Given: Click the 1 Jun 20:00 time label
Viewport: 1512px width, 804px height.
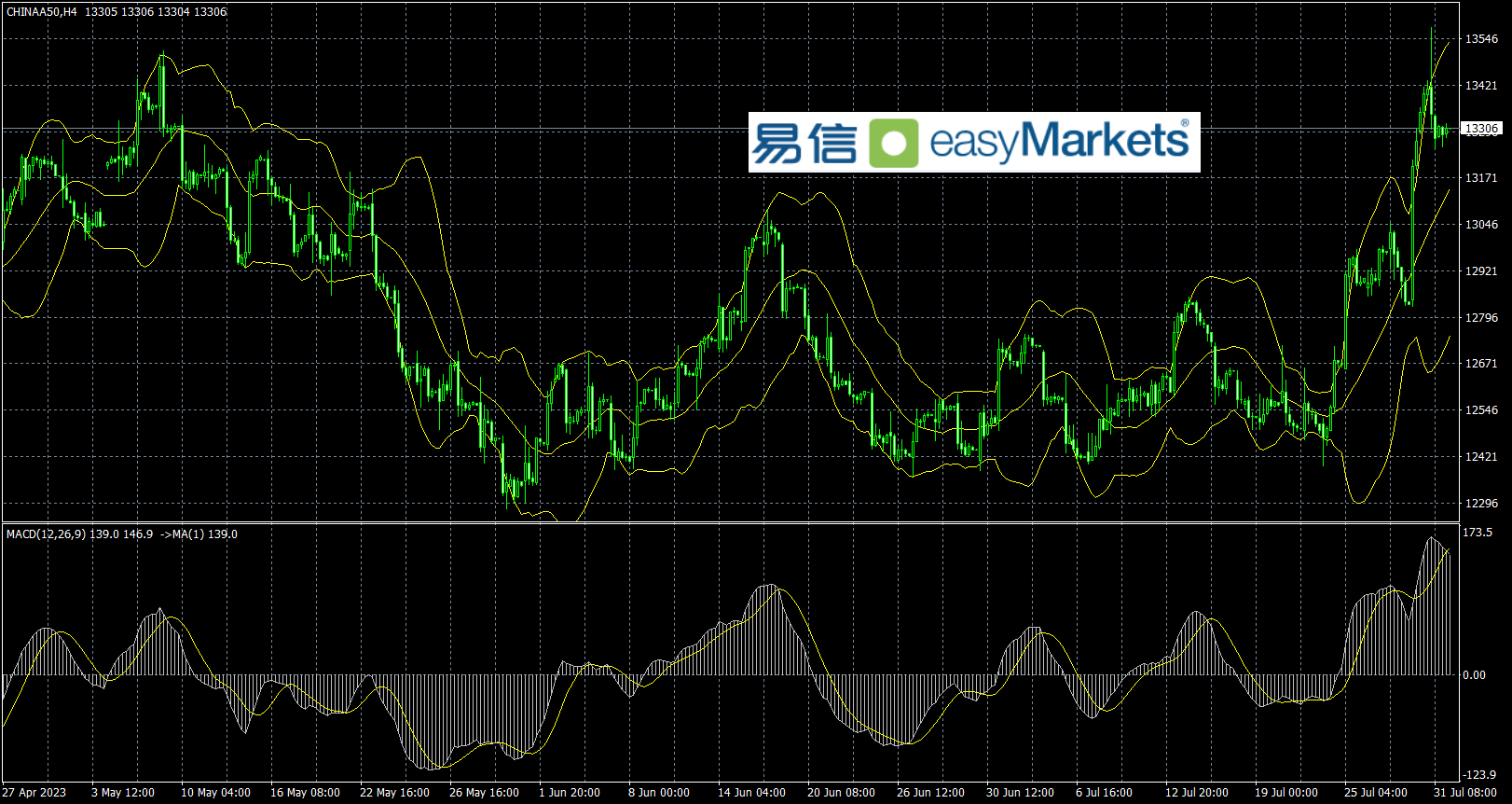Looking at the screenshot, I should click(570, 793).
